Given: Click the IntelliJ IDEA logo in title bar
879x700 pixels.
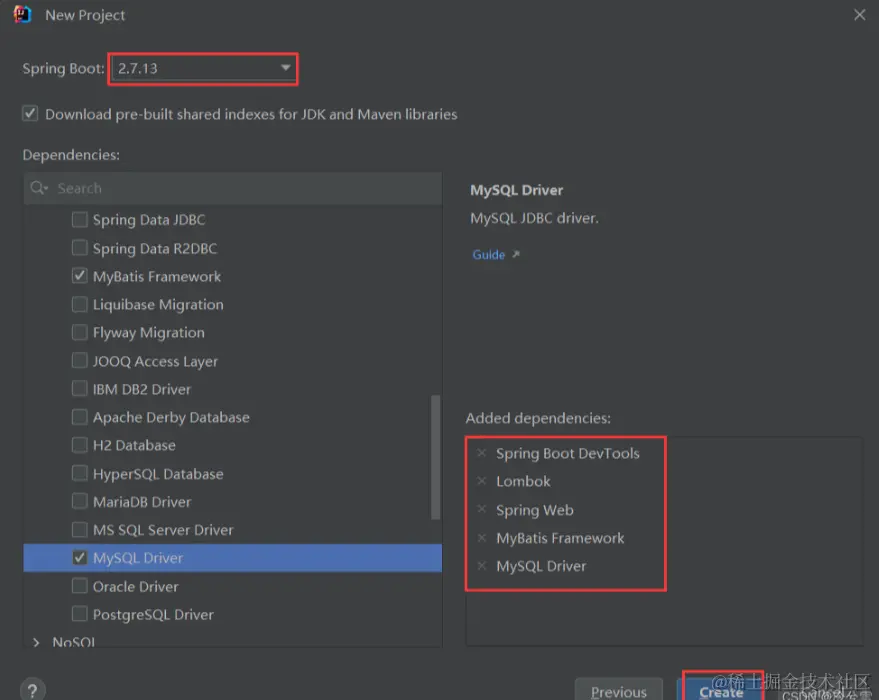Looking at the screenshot, I should pyautogui.click(x=21, y=15).
